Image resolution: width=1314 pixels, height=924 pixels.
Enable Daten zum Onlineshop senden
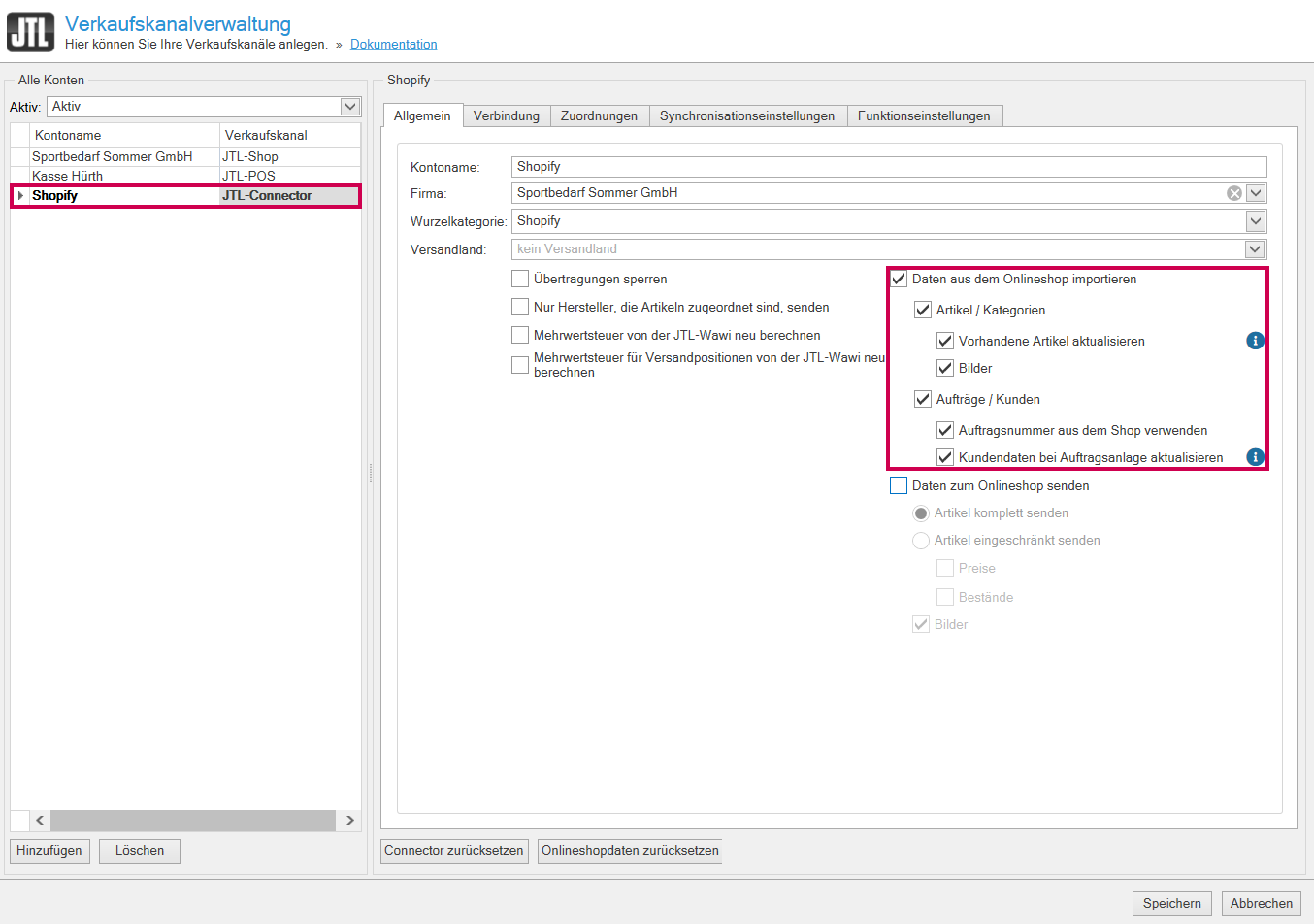899,485
